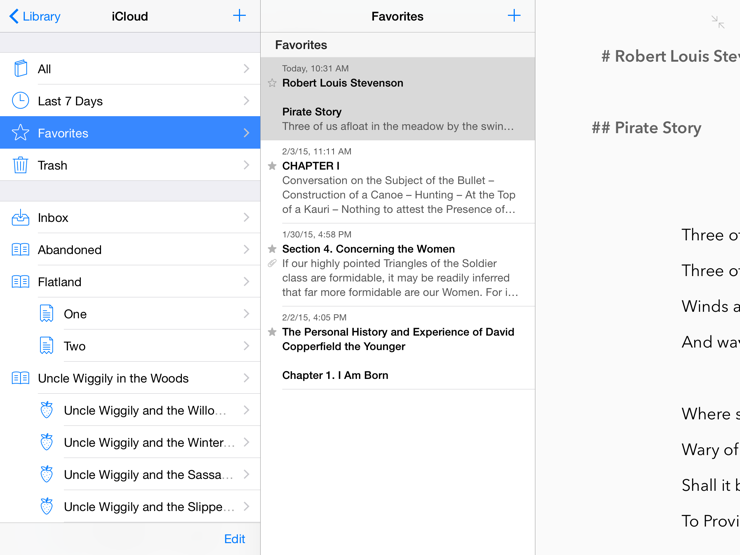The image size is (740, 555).
Task: Toggle the favorite star on CHAPTER I
Action: [x=272, y=166]
